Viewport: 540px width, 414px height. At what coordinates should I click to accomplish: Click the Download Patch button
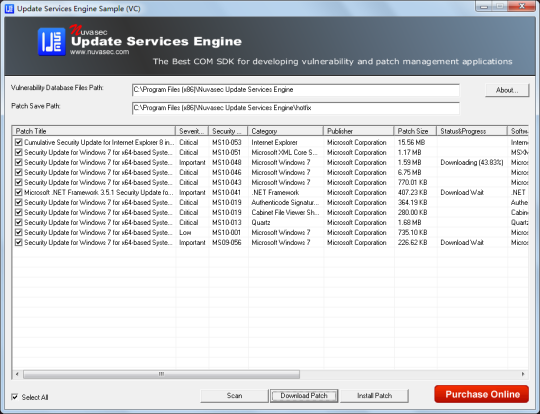tap(304, 395)
